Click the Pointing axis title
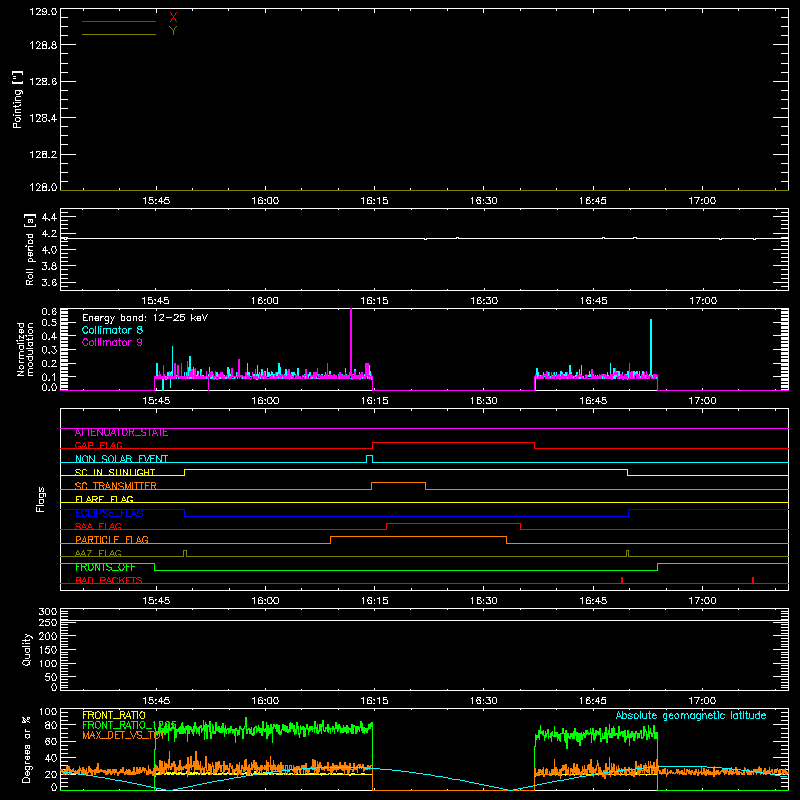 [x=18, y=99]
